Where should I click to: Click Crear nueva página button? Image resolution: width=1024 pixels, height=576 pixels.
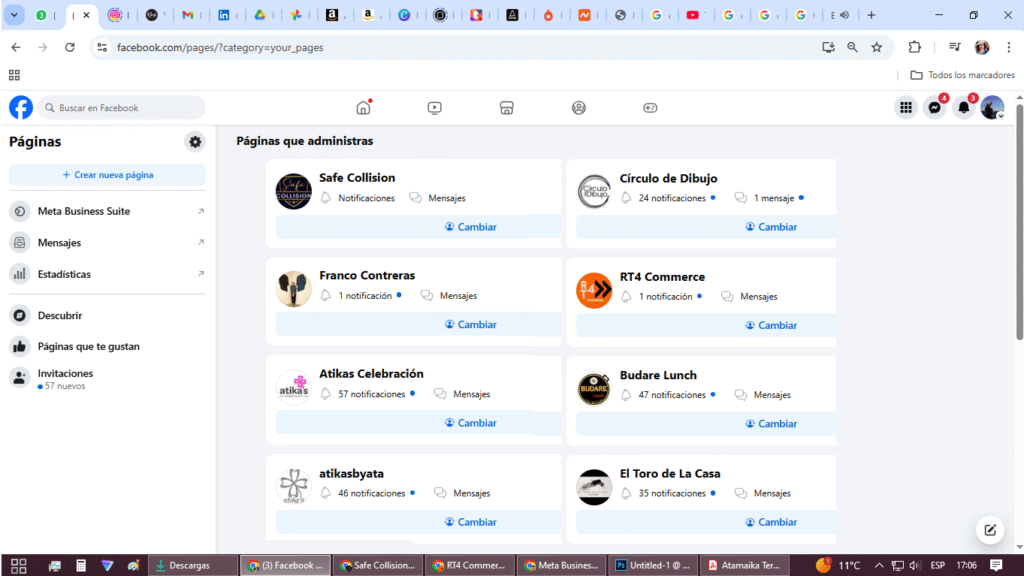(108, 175)
